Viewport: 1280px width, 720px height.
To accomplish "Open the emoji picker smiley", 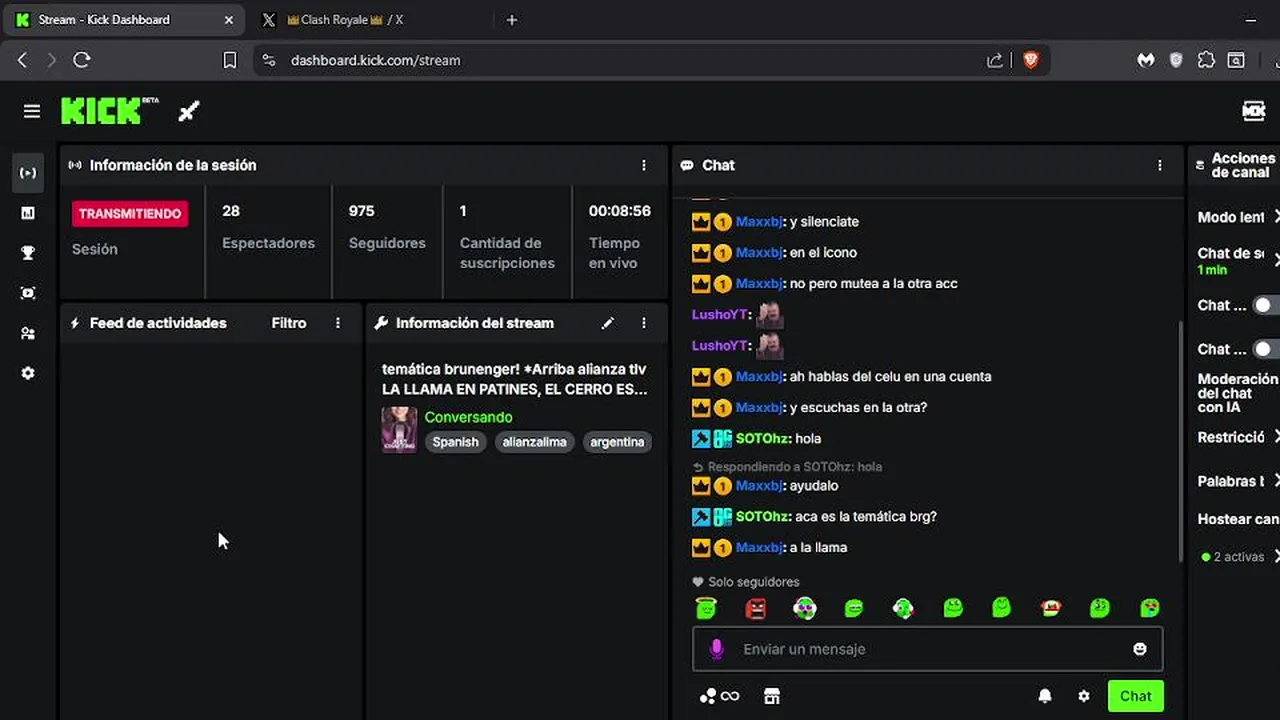I will click(1139, 649).
